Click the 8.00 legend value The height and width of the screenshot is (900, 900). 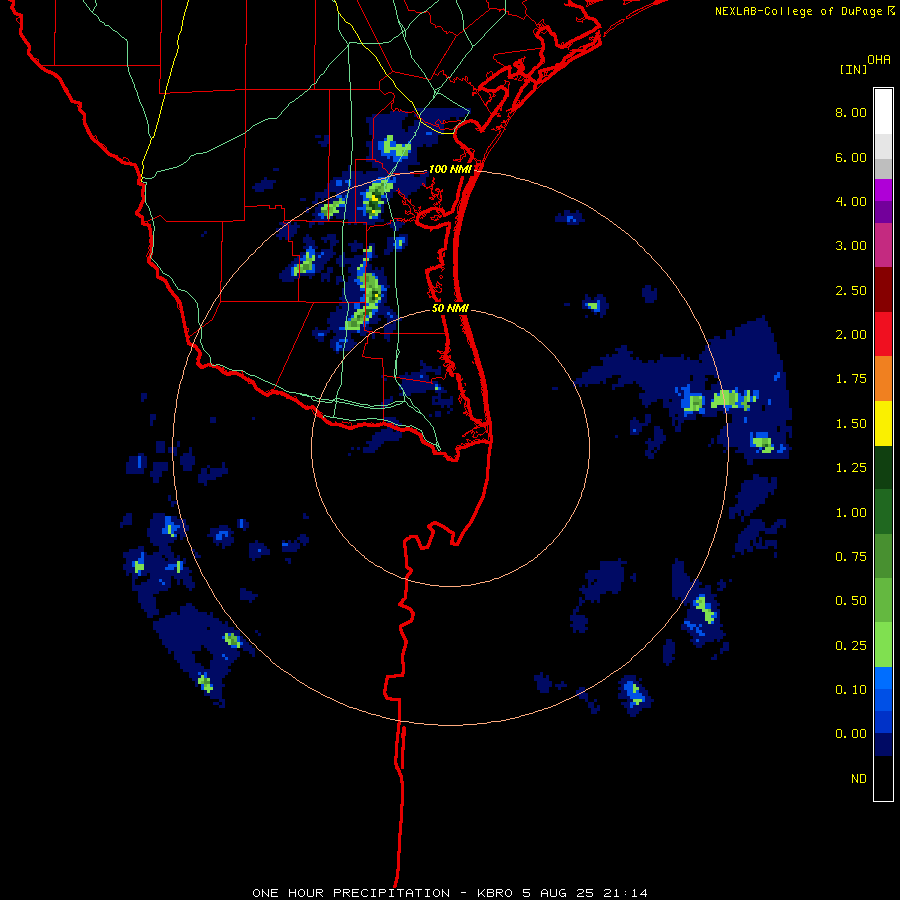coord(851,112)
